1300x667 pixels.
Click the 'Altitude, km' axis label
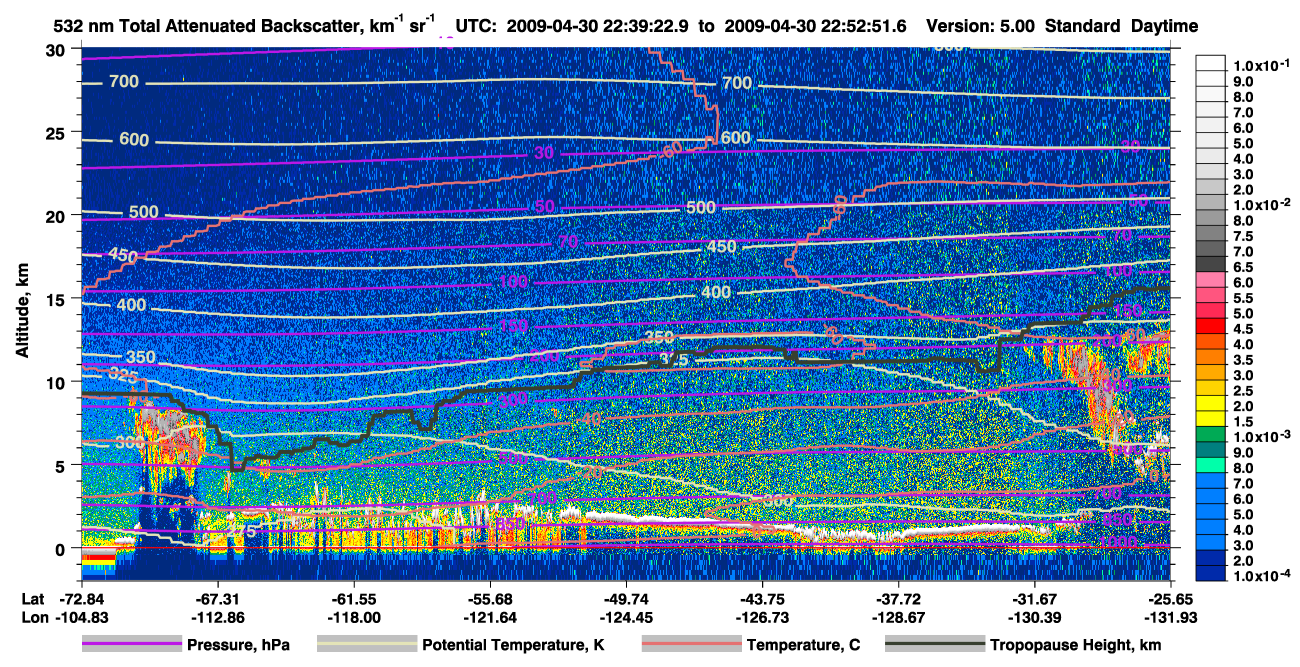[x=22, y=312]
